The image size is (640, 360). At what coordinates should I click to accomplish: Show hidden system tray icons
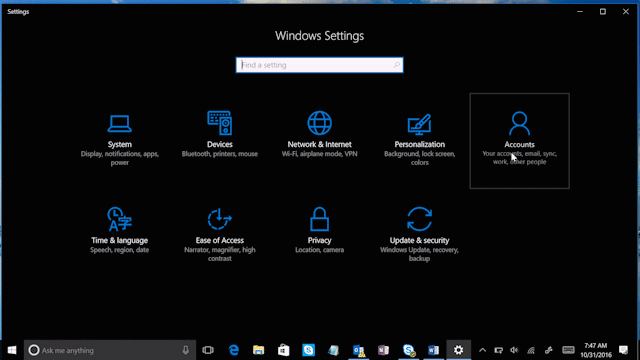[x=482, y=350]
